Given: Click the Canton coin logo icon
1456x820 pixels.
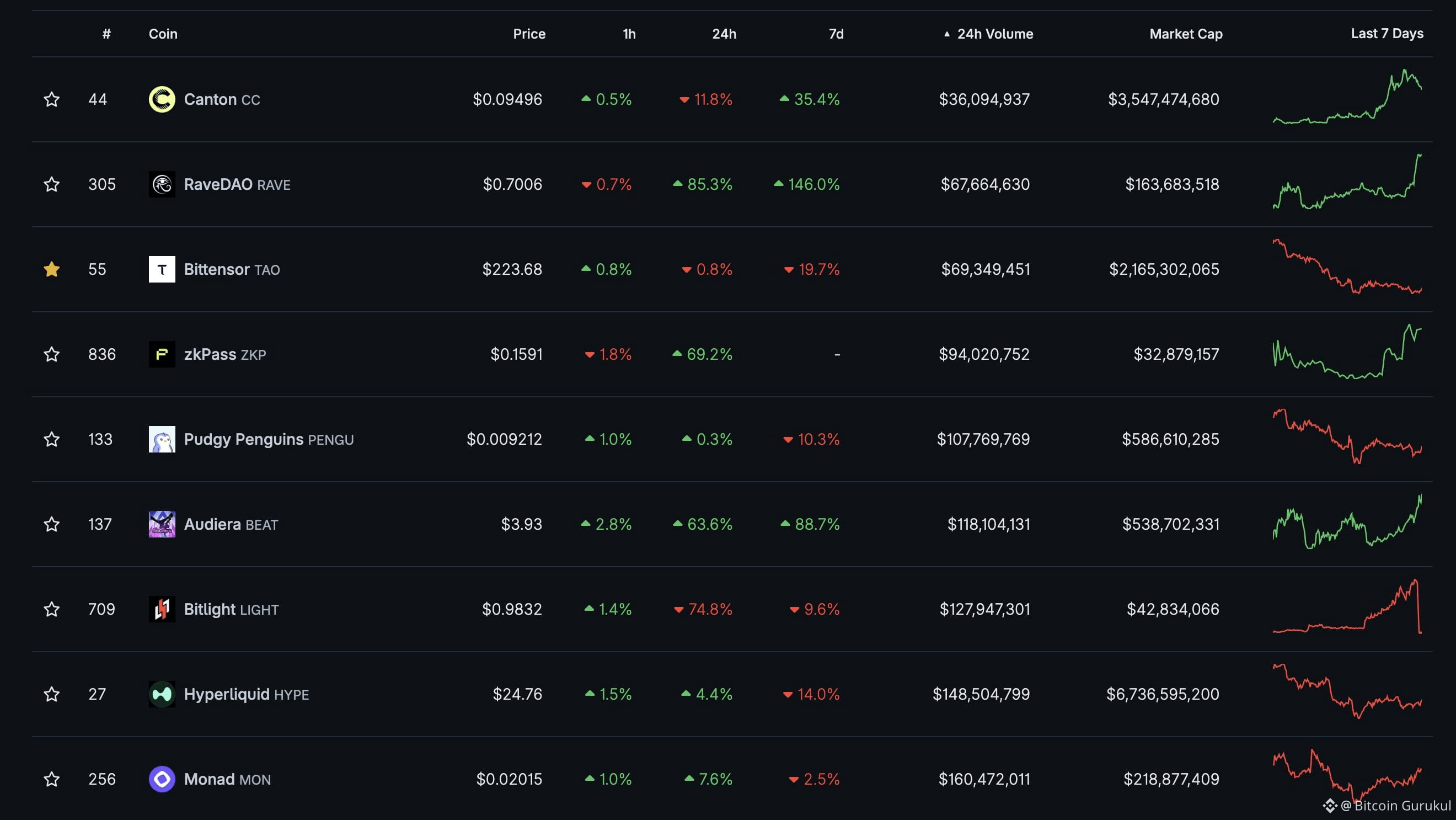Looking at the screenshot, I should 162,99.
